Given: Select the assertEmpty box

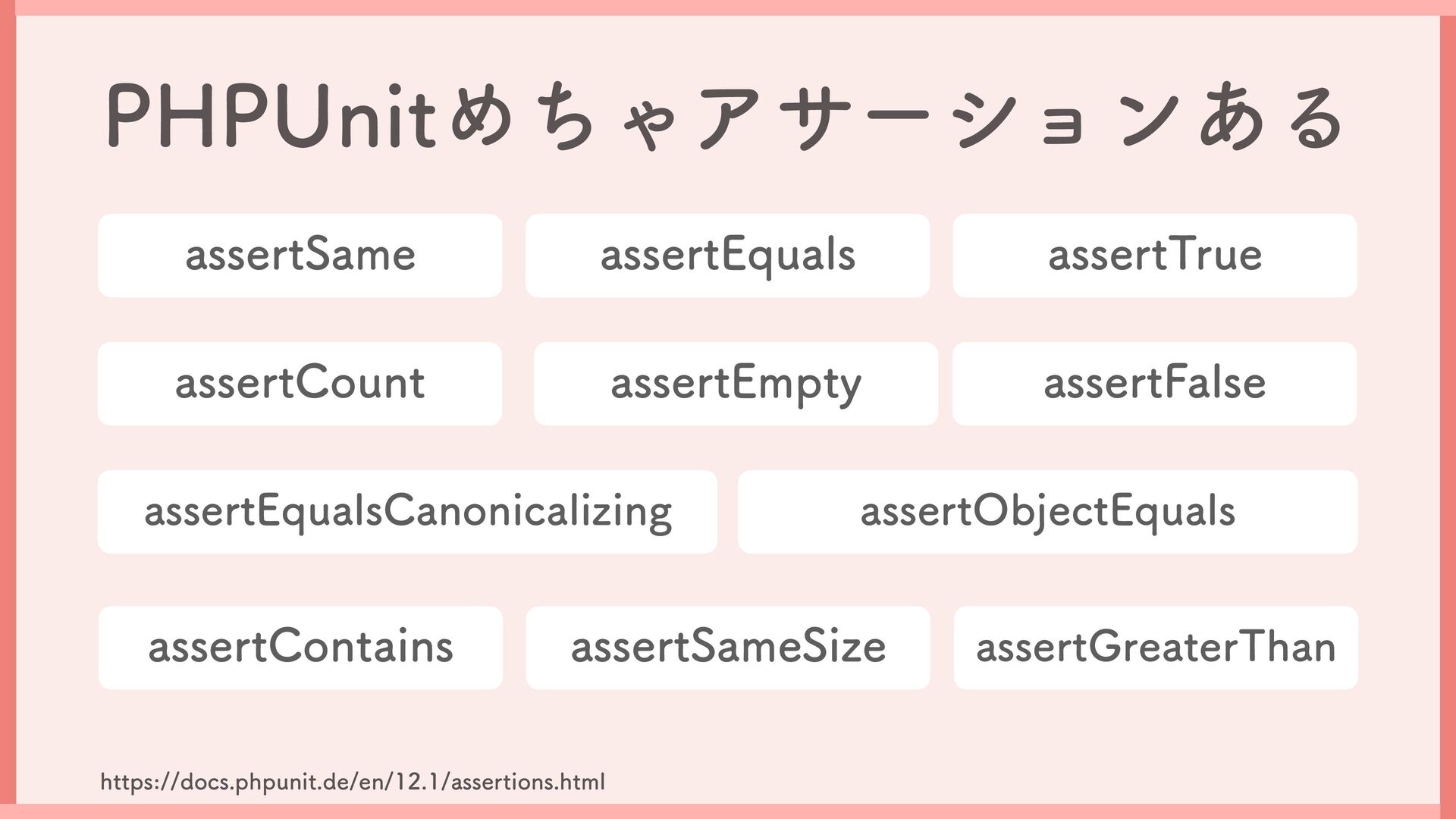Looking at the screenshot, I should pyautogui.click(x=736, y=384).
